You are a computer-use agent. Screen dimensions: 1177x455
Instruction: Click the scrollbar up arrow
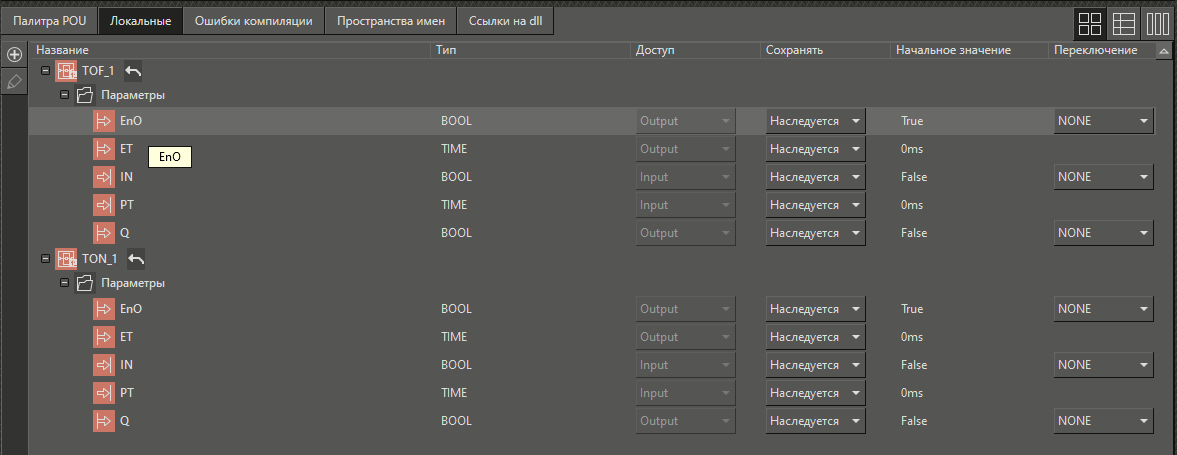click(1163, 50)
